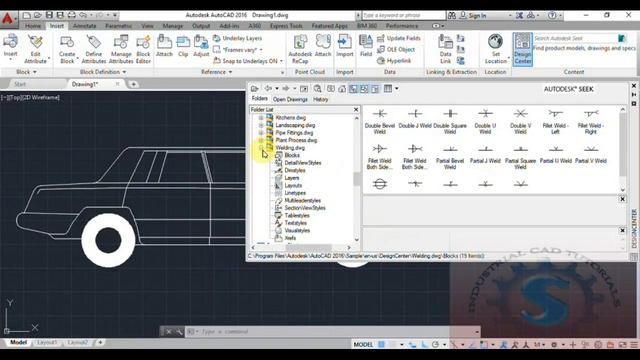
Task: Toggle Polar Tracking in status bar
Action: 436,344
